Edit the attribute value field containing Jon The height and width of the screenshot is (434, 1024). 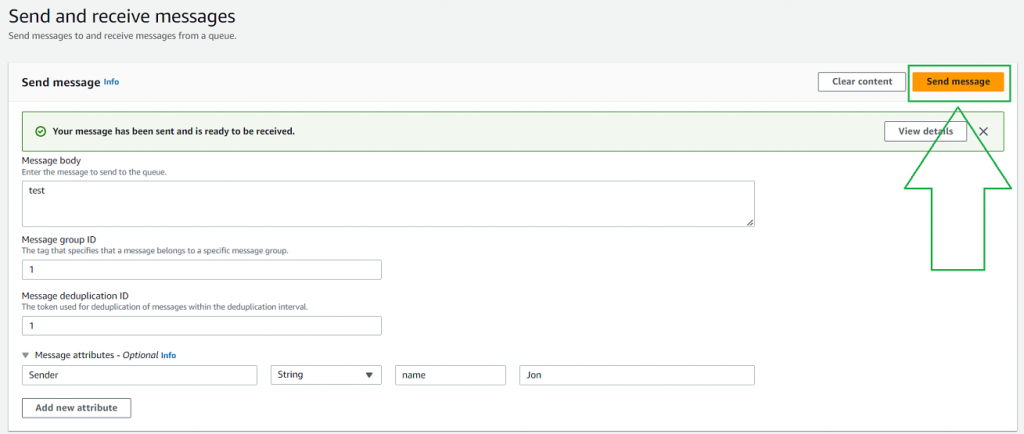(636, 375)
